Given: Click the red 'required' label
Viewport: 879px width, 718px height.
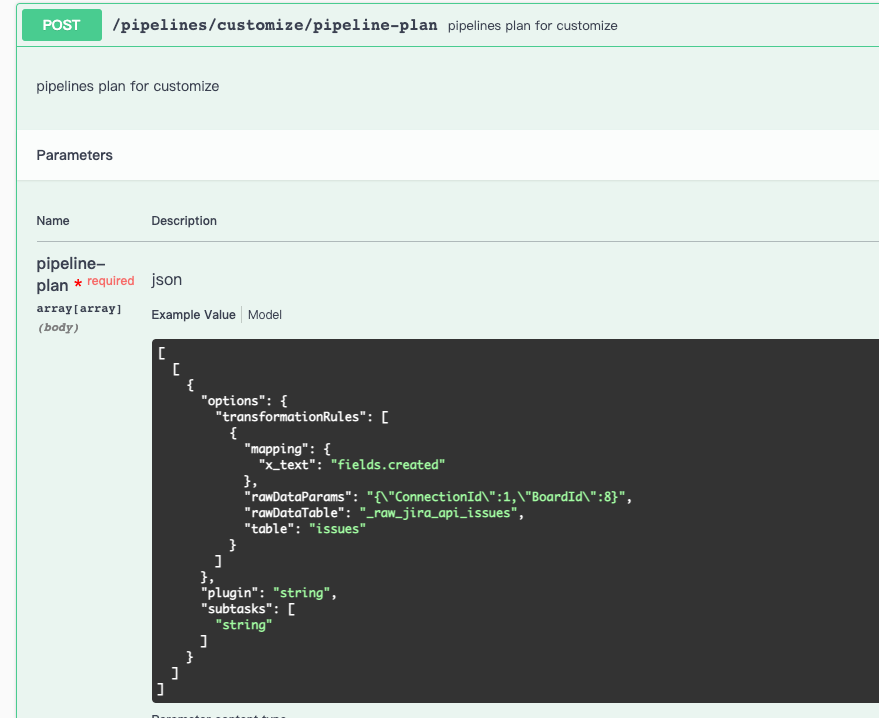Looking at the screenshot, I should point(110,281).
